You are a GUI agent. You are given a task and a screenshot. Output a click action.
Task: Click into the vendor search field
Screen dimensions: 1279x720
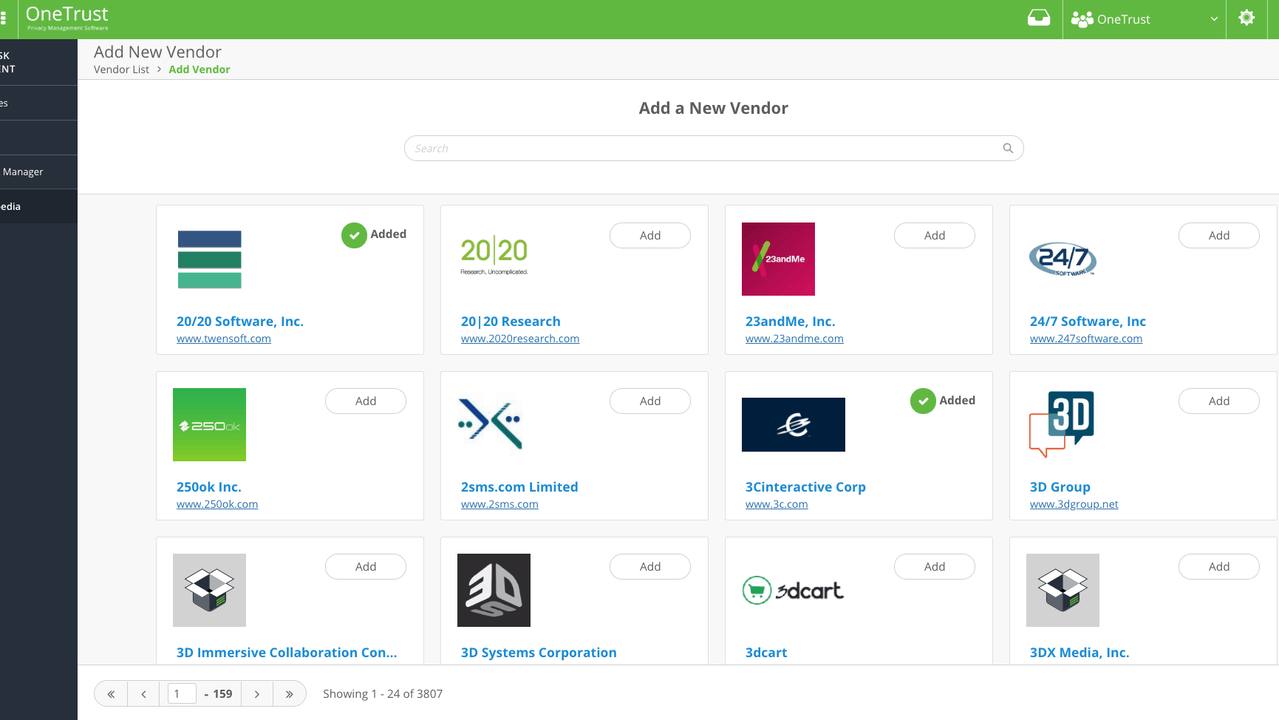tap(700, 149)
